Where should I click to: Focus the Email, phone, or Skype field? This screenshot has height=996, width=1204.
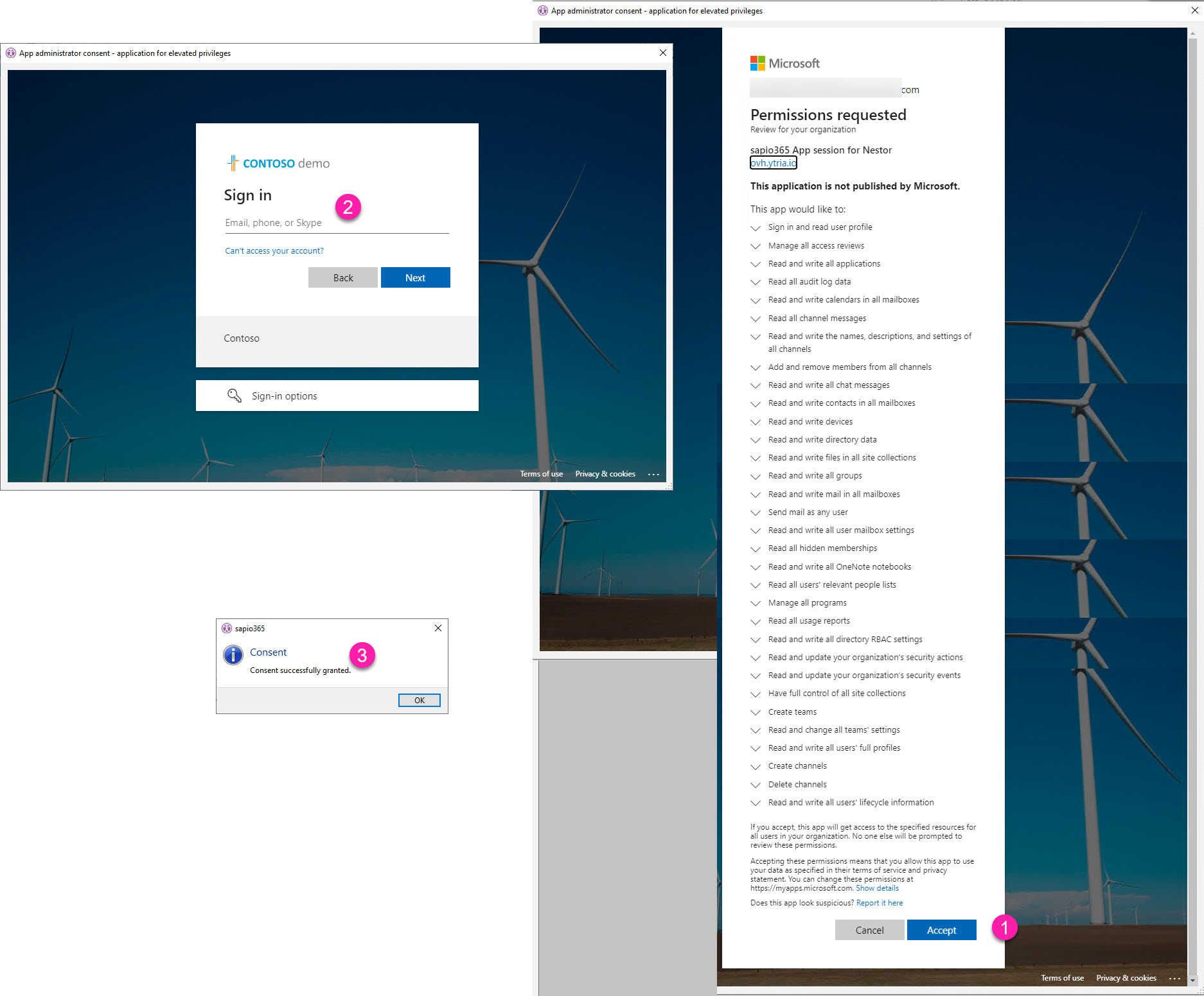(337, 223)
